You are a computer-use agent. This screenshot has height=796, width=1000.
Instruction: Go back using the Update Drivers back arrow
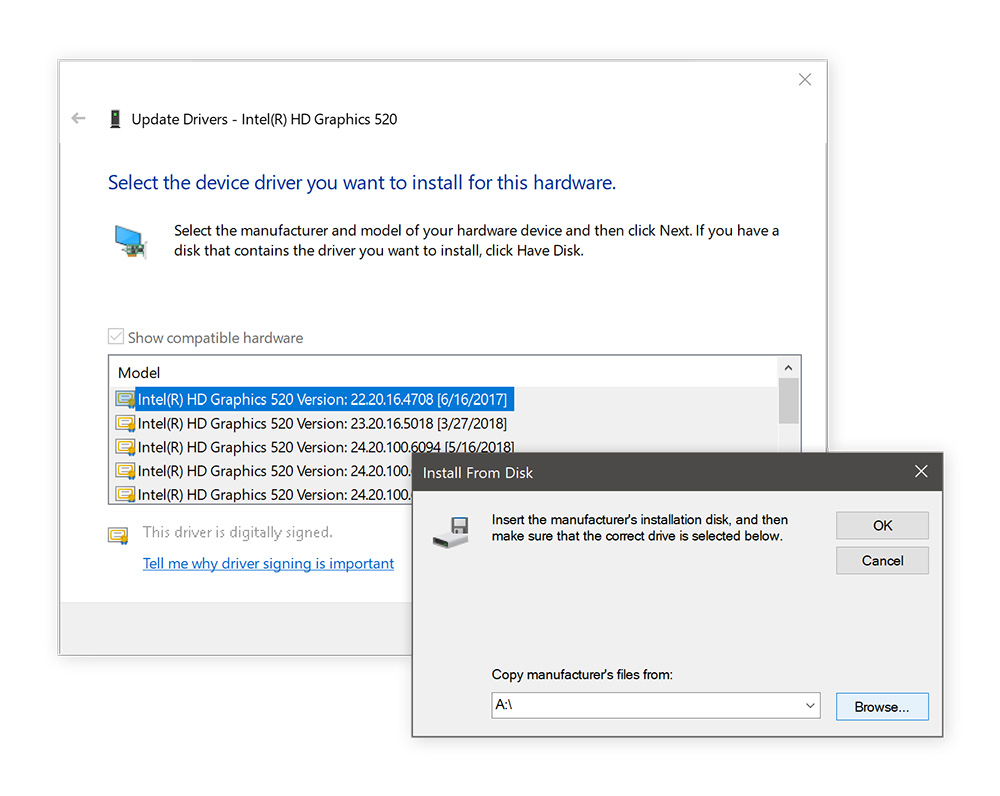click(78, 118)
